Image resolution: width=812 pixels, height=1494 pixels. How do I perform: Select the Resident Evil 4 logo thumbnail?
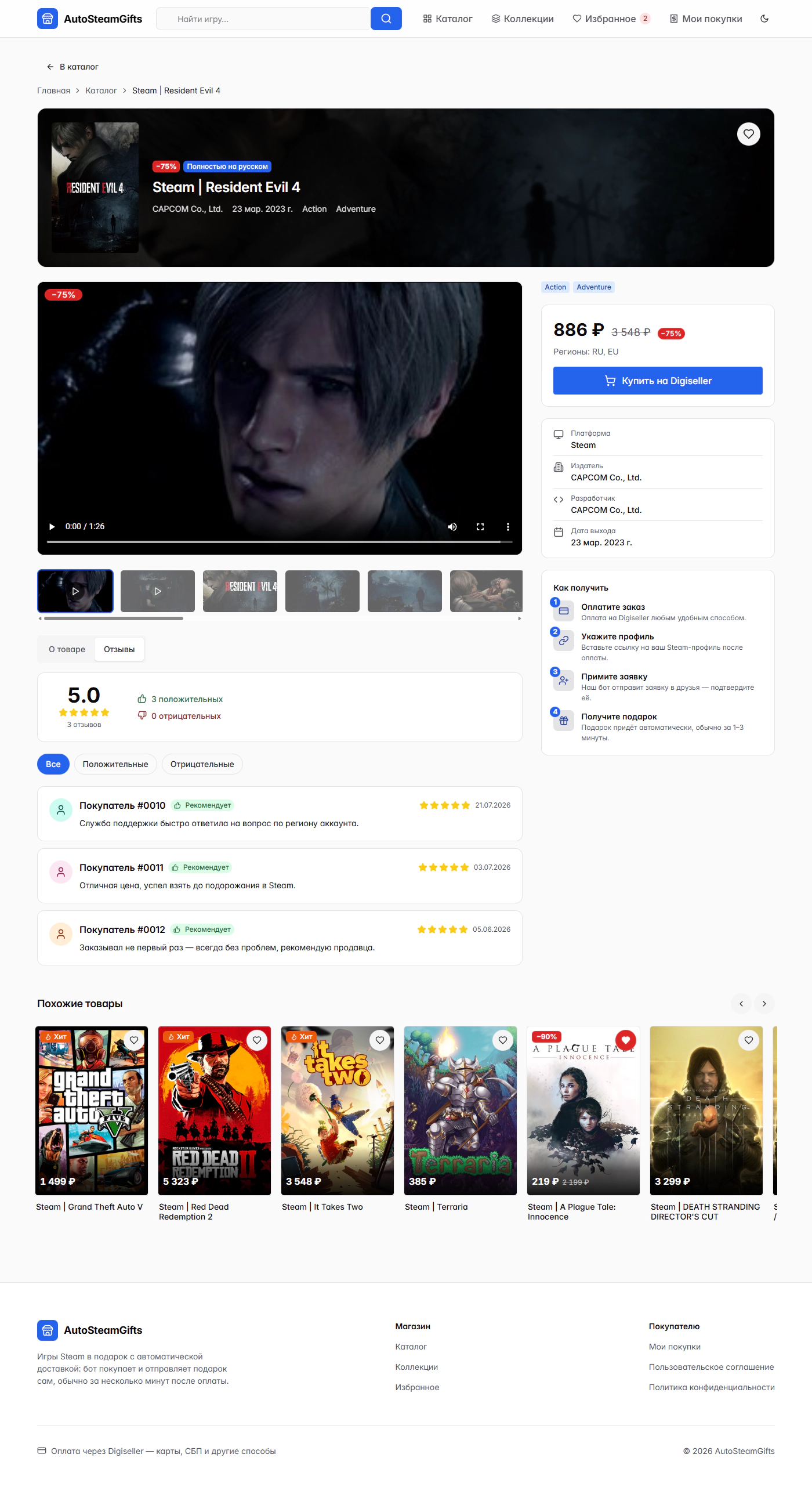pos(240,591)
